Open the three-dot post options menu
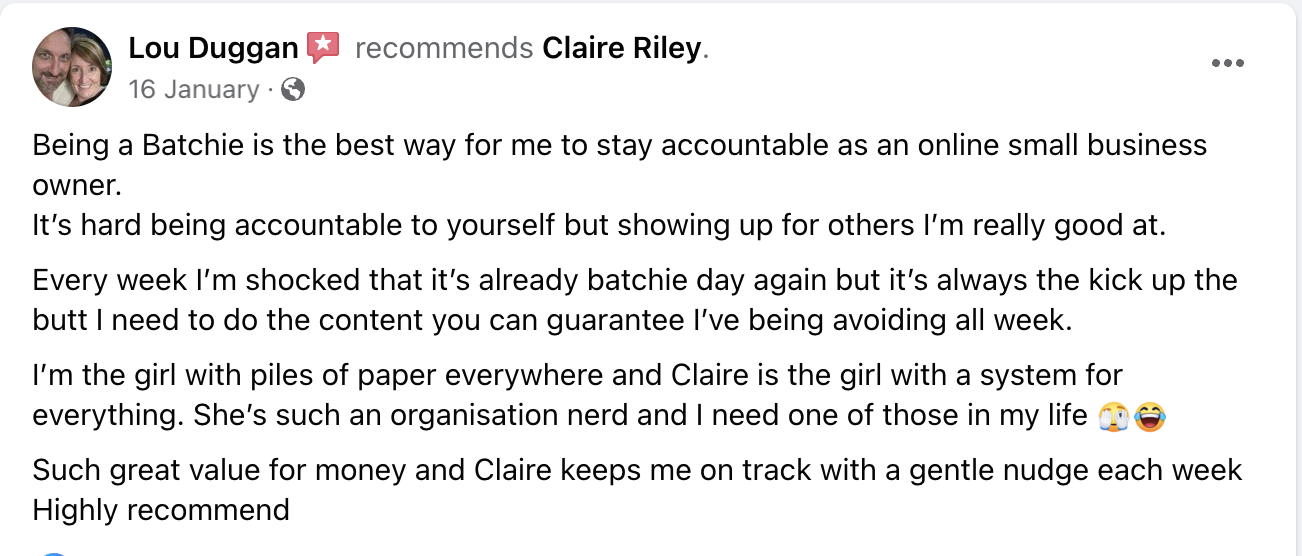 pos(1227,63)
